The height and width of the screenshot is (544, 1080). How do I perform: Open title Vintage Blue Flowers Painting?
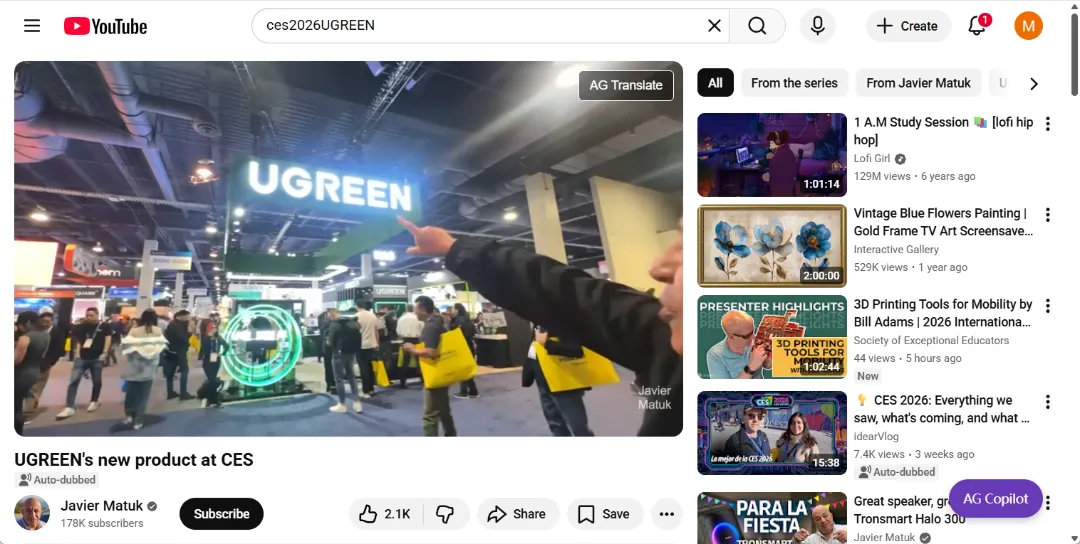click(x=943, y=222)
